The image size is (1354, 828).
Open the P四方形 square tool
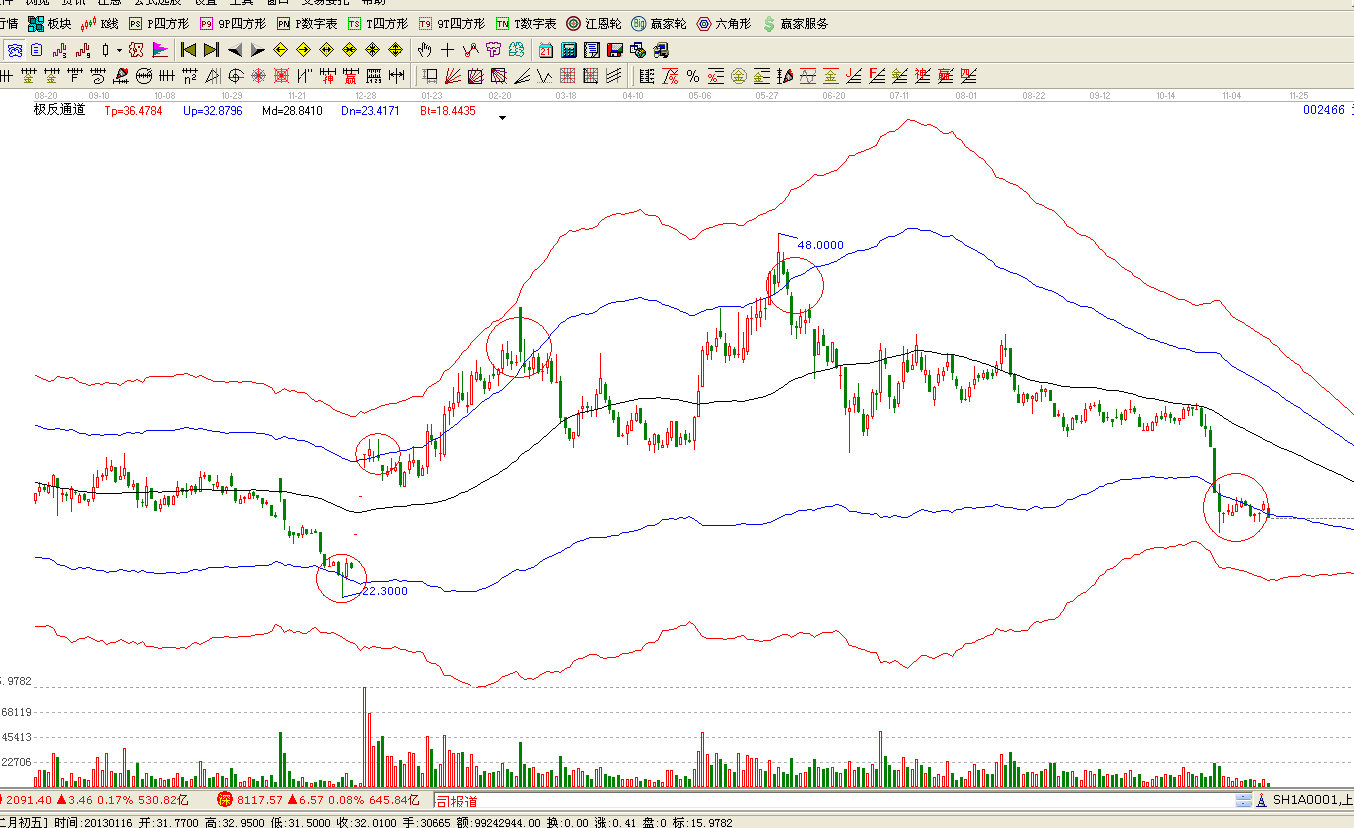coord(160,23)
